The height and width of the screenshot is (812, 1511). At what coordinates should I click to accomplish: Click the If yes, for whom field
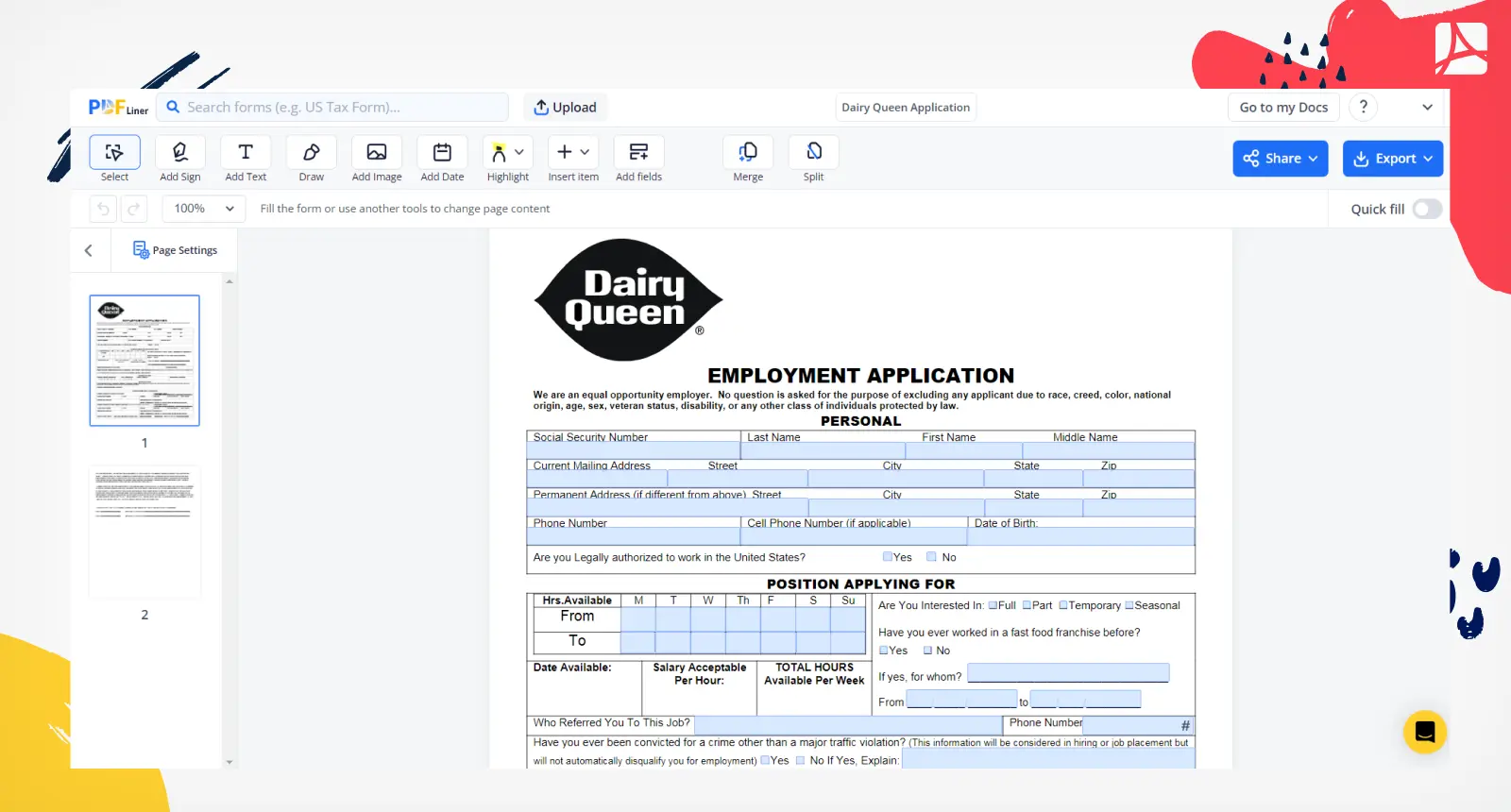1068,673
